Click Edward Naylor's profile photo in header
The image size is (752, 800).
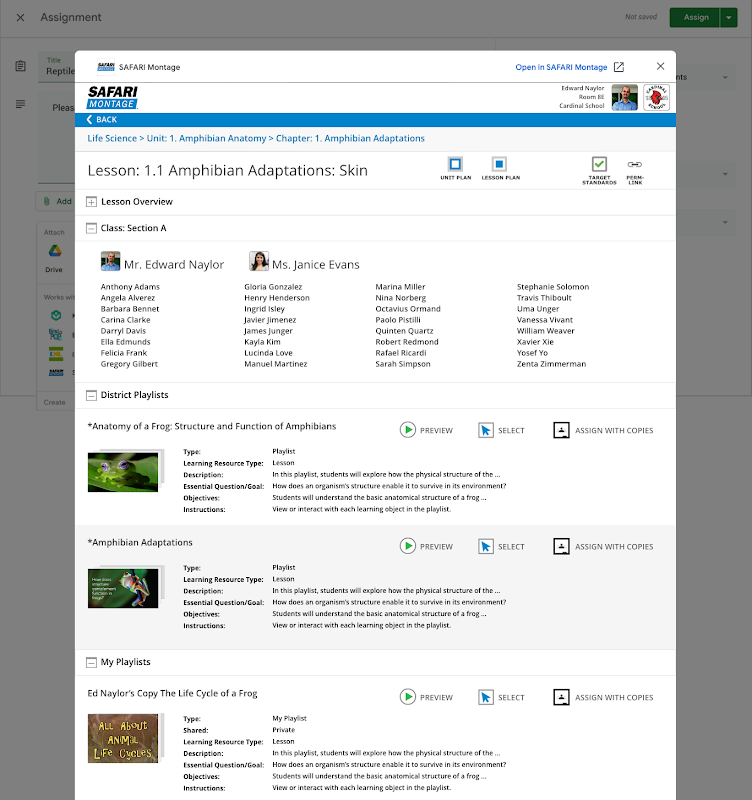[x=624, y=97]
